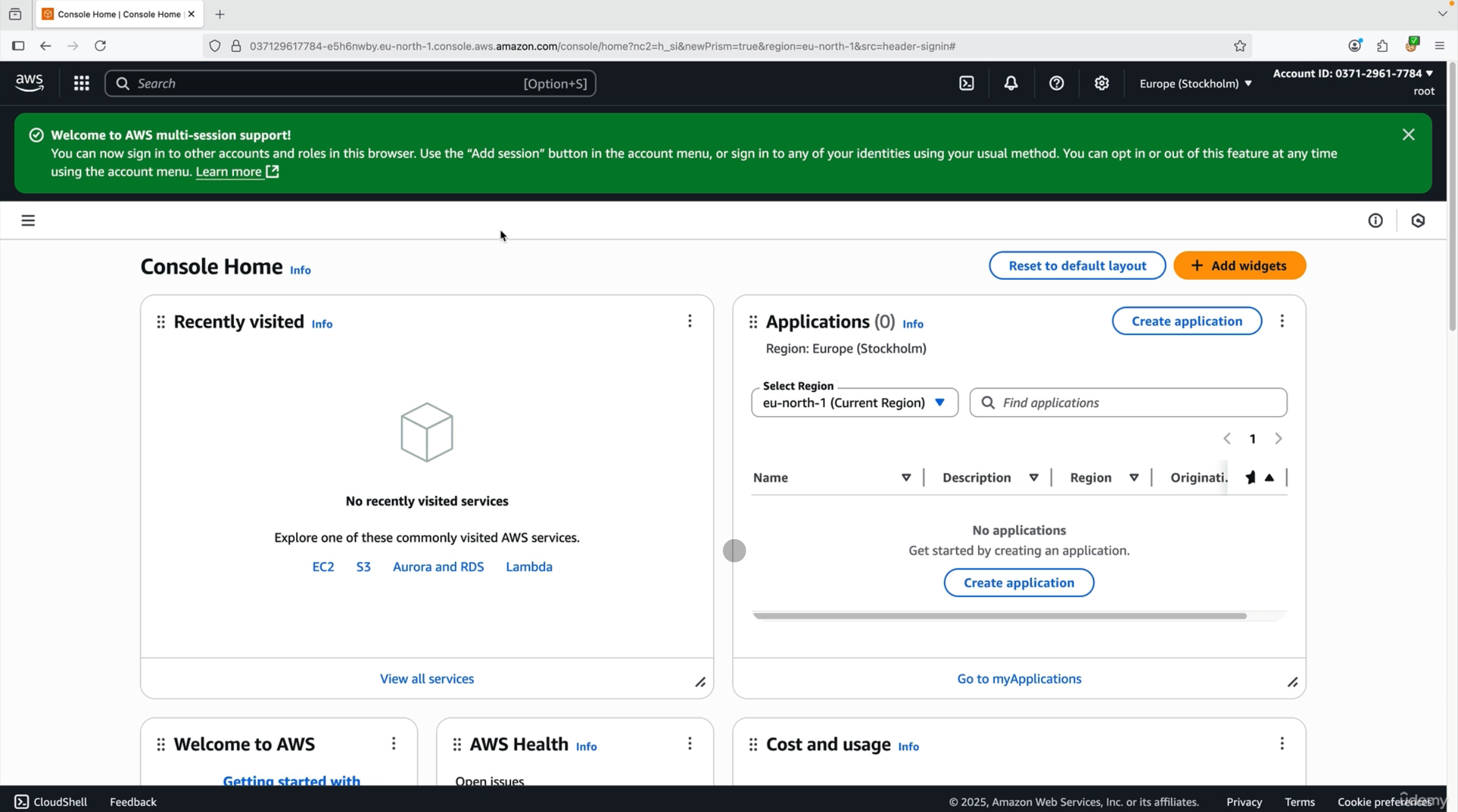
Task: Open Recently visited widget options menu
Action: [690, 321]
